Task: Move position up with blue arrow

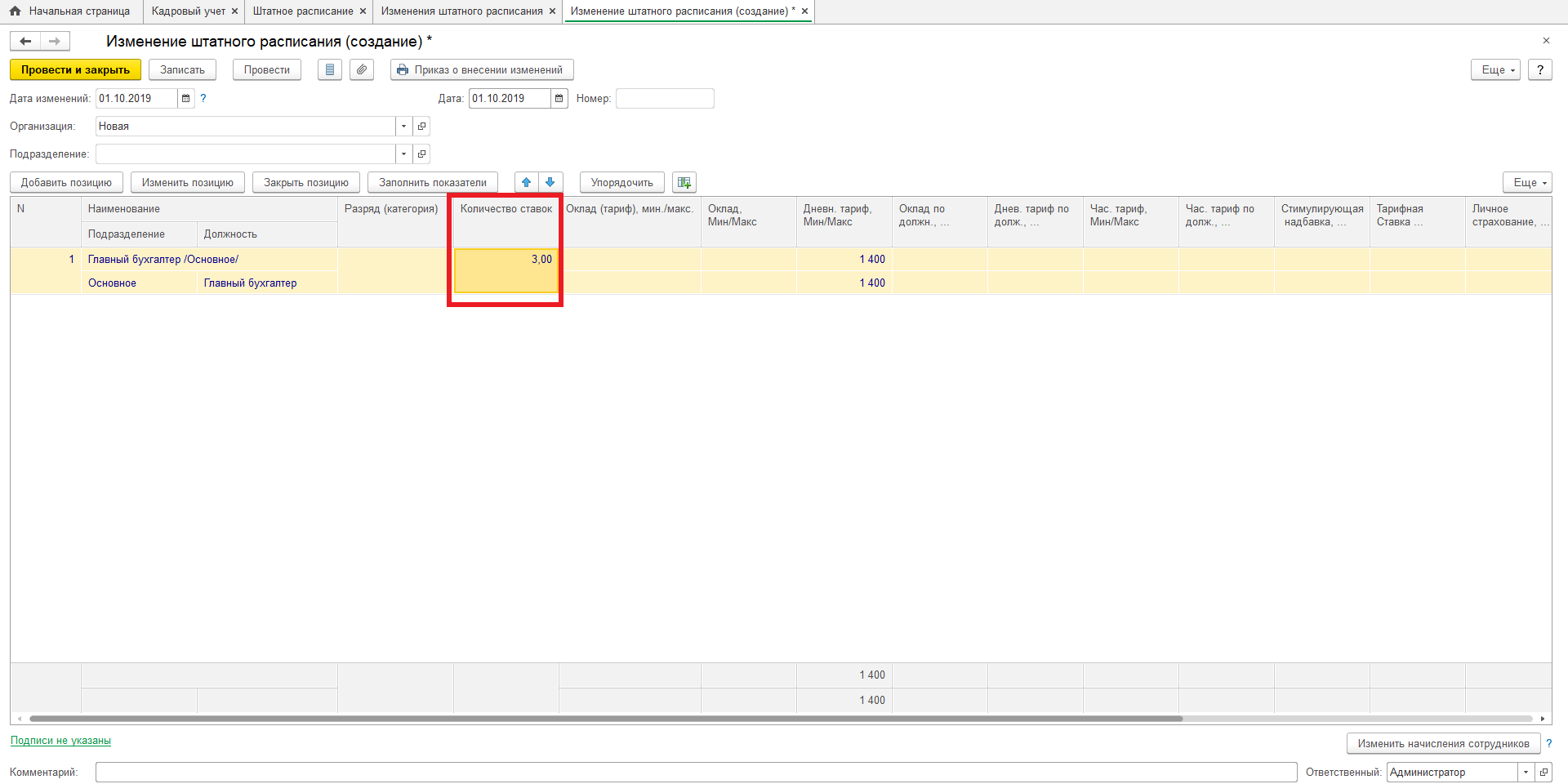Action: tap(527, 182)
